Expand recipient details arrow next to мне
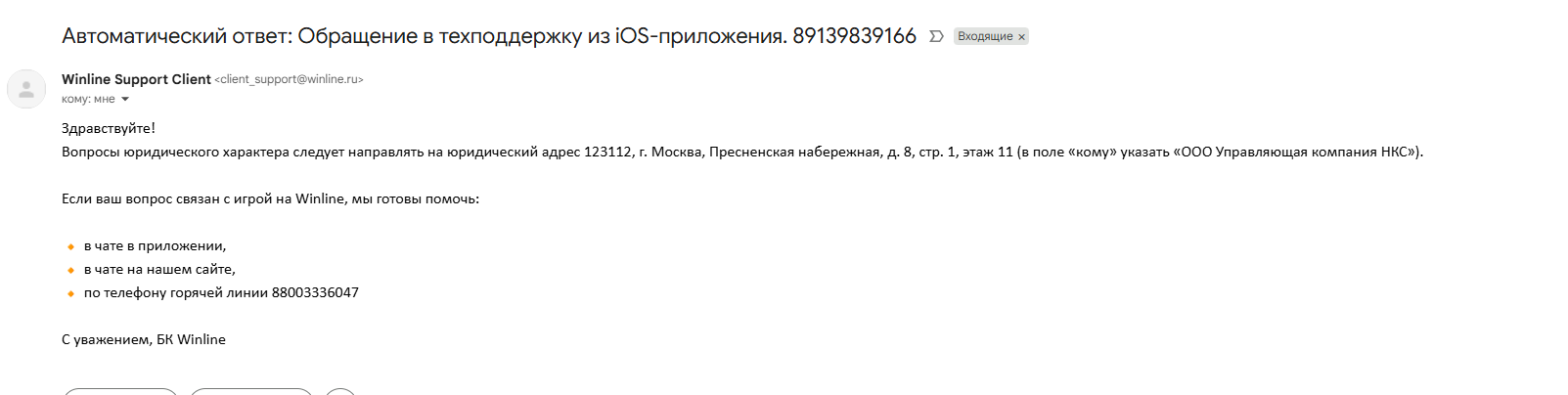The image size is (1568, 395). (x=125, y=99)
